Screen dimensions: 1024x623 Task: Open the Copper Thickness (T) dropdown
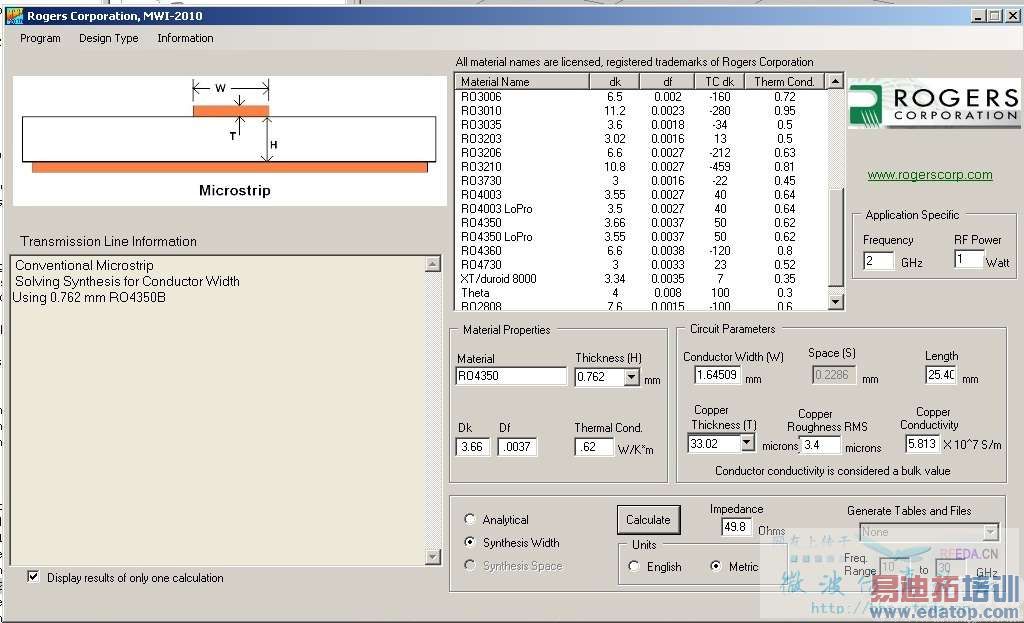[x=747, y=443]
